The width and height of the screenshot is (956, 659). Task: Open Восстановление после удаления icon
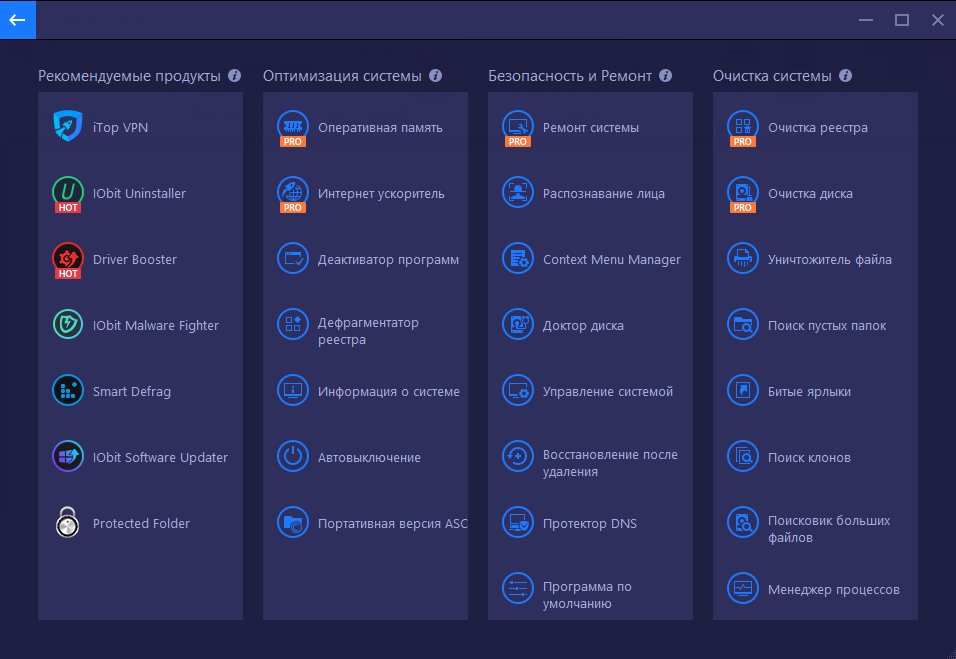[518, 456]
